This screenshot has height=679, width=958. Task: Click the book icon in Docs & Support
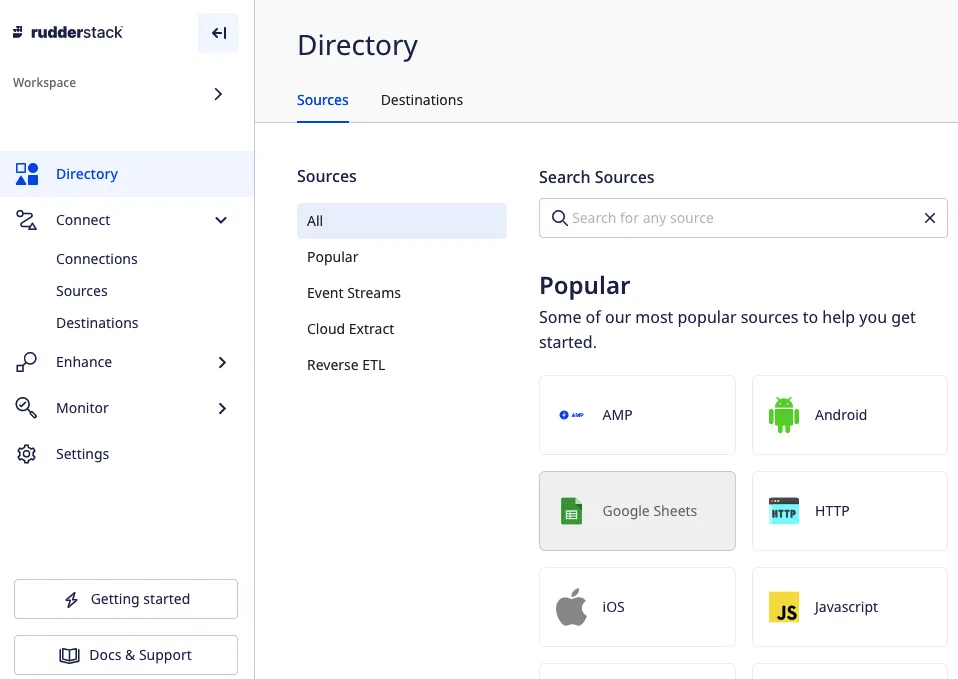[x=69, y=656]
